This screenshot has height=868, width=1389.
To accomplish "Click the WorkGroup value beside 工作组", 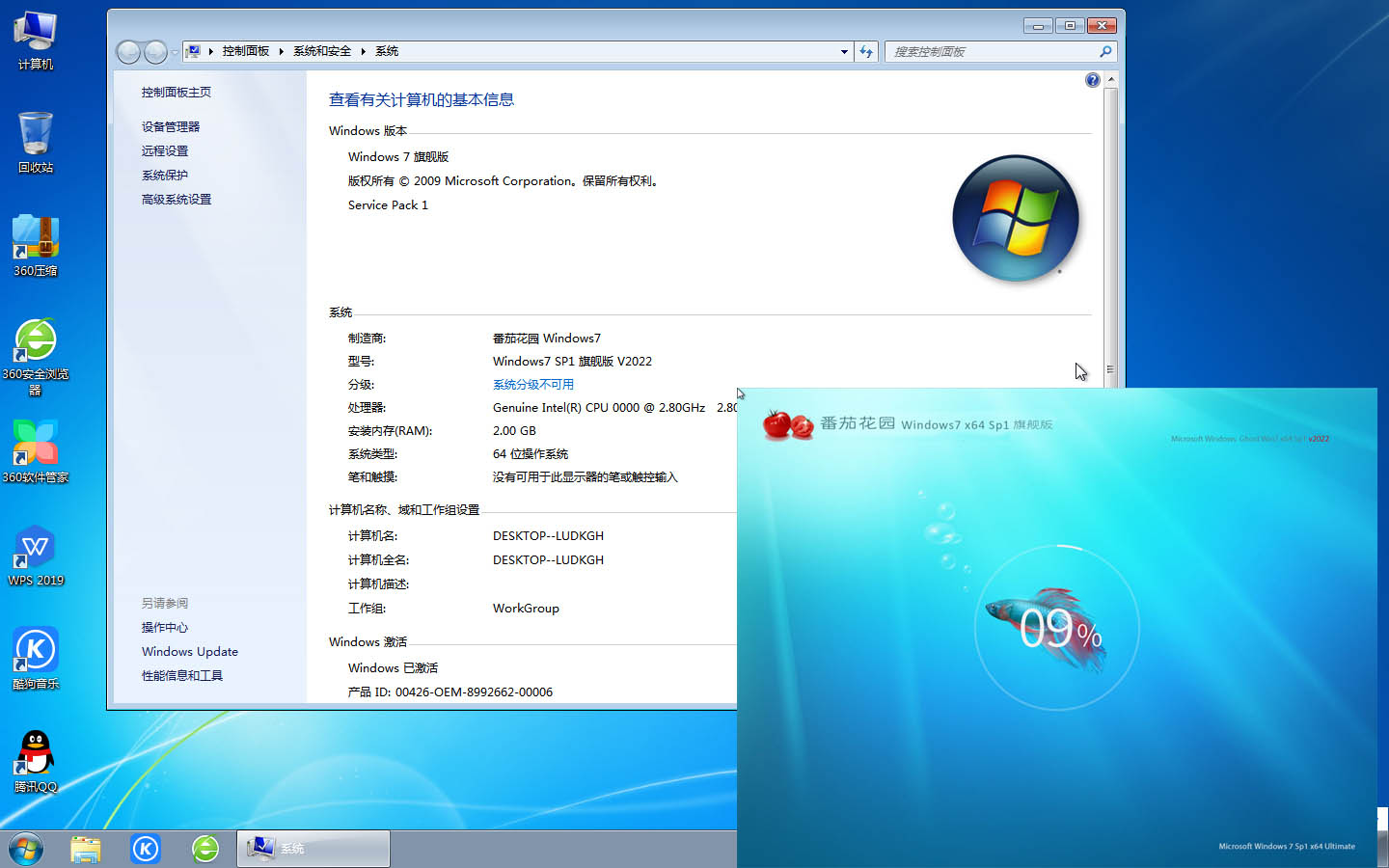I will (x=526, y=608).
